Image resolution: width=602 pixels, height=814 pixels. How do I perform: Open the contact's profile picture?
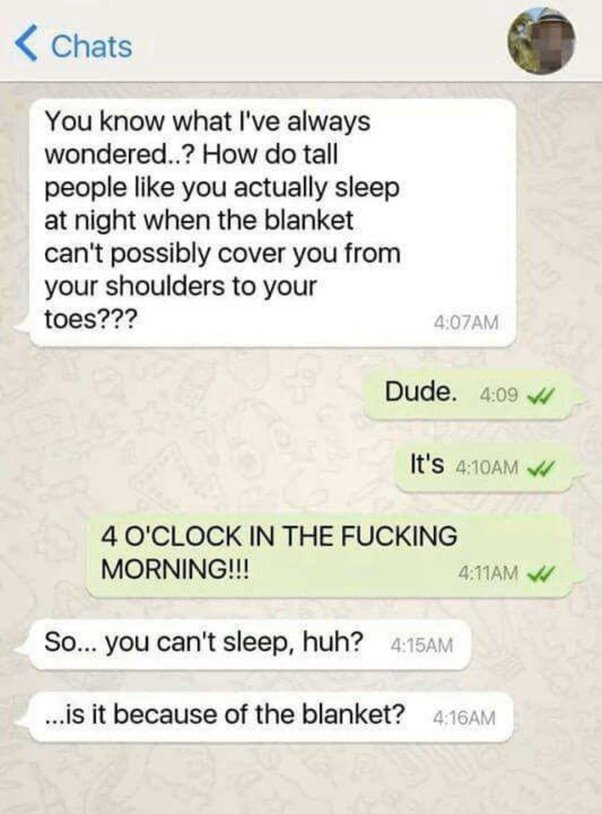pos(542,42)
